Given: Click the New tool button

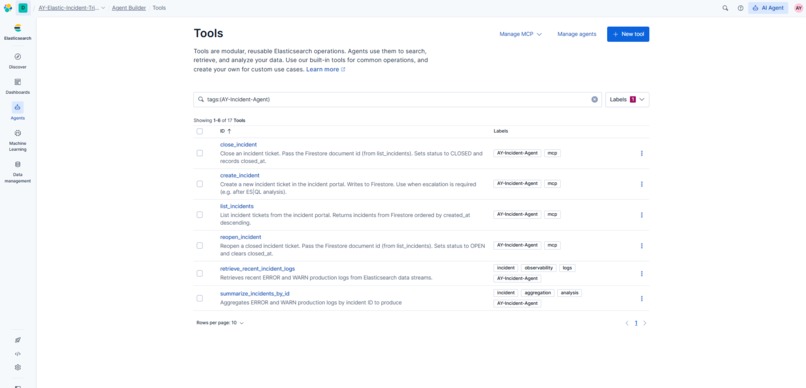Looking at the screenshot, I should coord(628,34).
